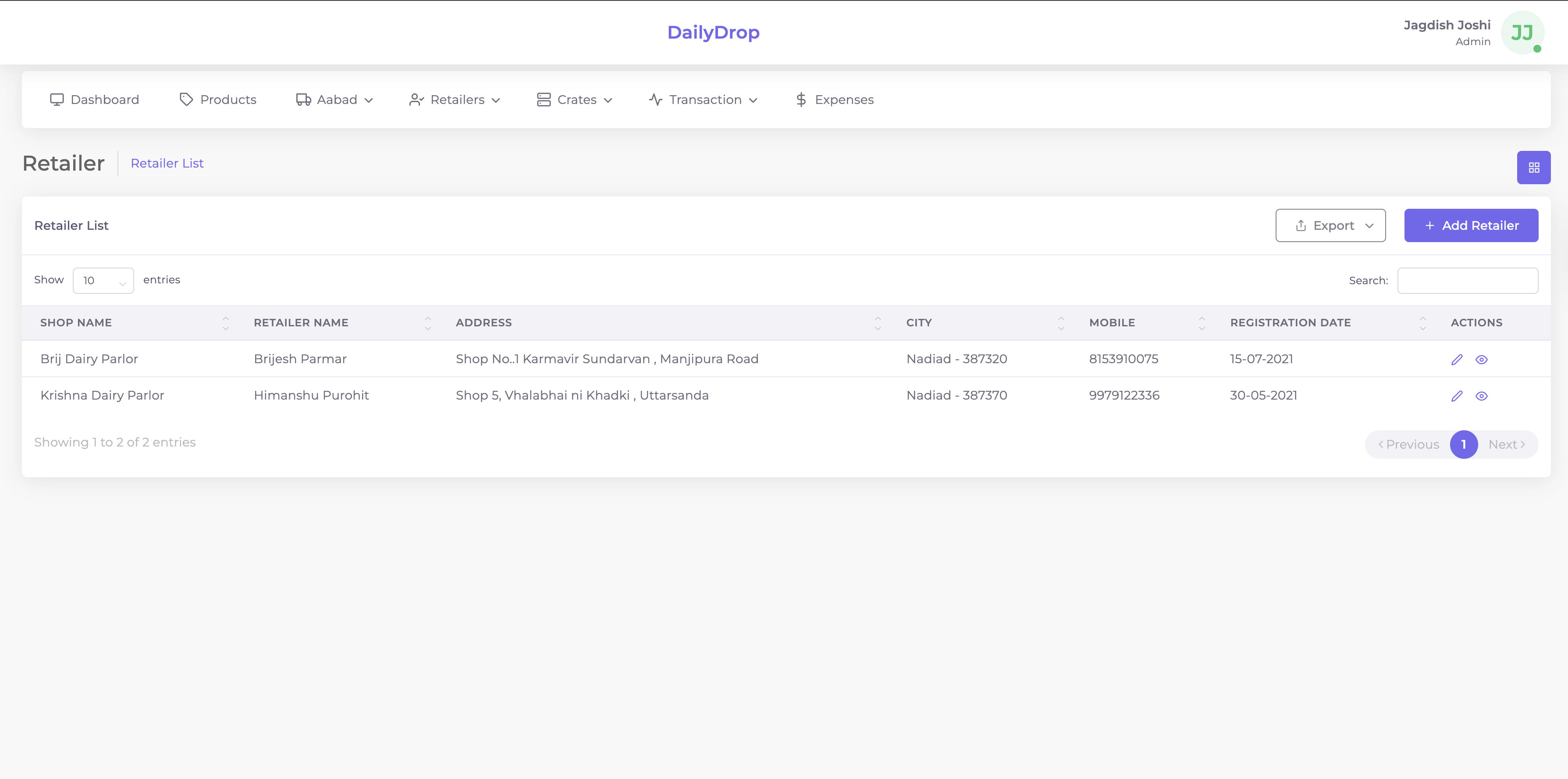Sort by Registration Date column arrows
The width and height of the screenshot is (1568, 779).
[1422, 323]
